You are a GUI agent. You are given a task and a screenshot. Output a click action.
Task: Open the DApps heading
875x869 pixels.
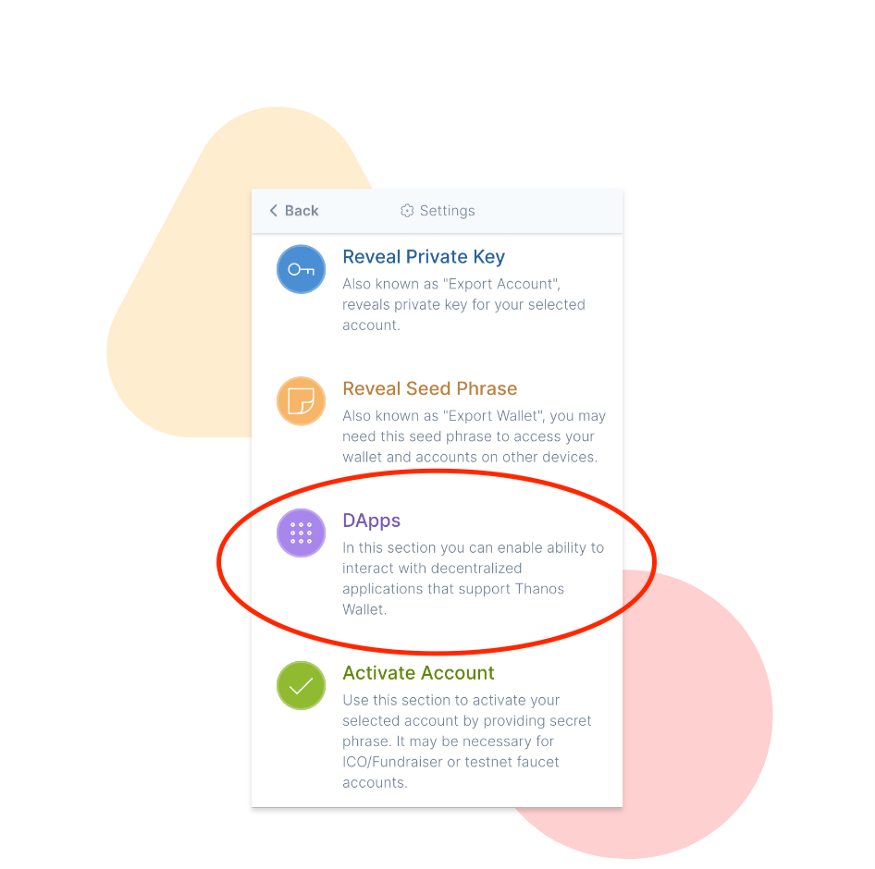[x=371, y=520]
